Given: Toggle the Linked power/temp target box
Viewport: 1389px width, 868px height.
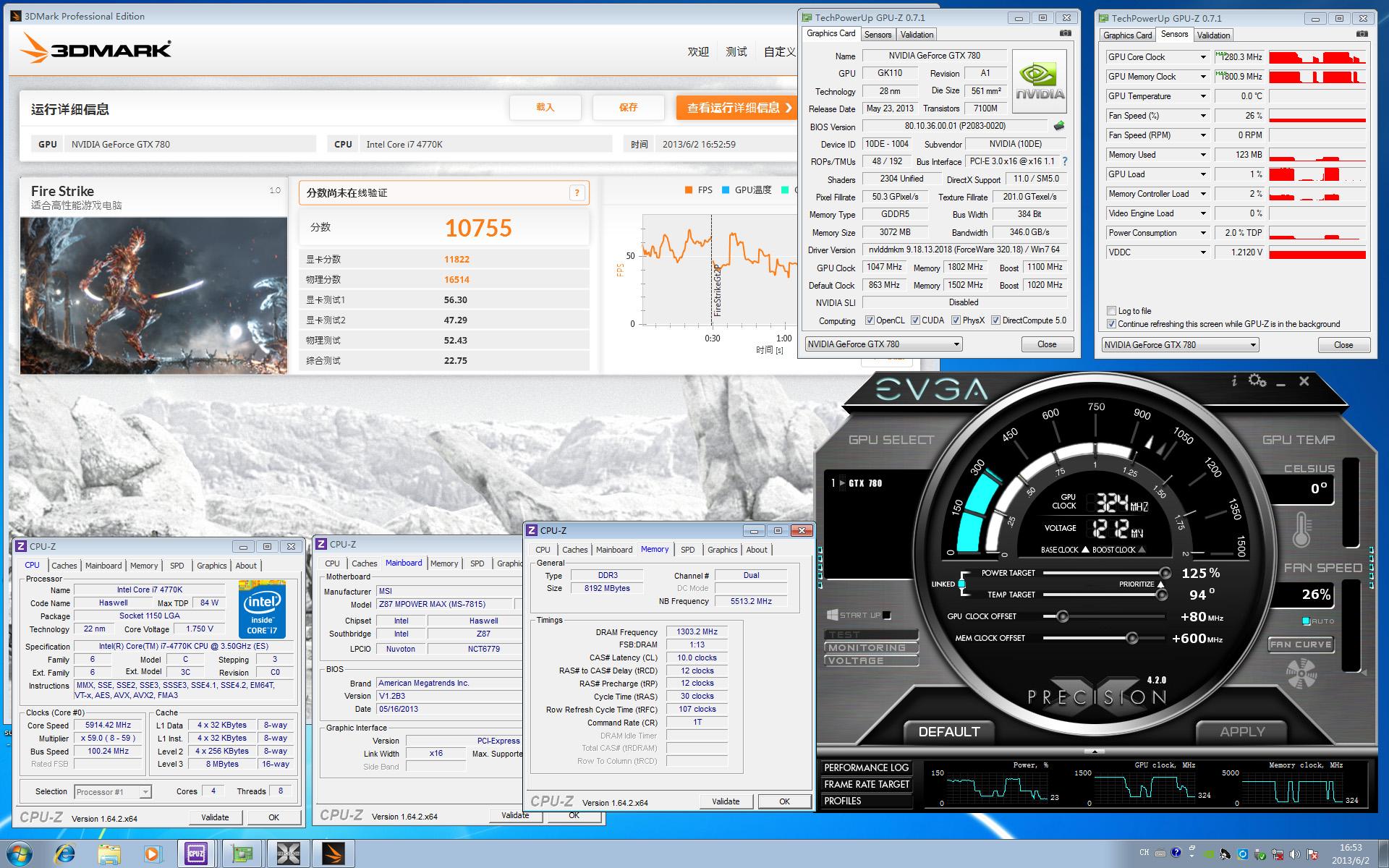Looking at the screenshot, I should click(961, 584).
